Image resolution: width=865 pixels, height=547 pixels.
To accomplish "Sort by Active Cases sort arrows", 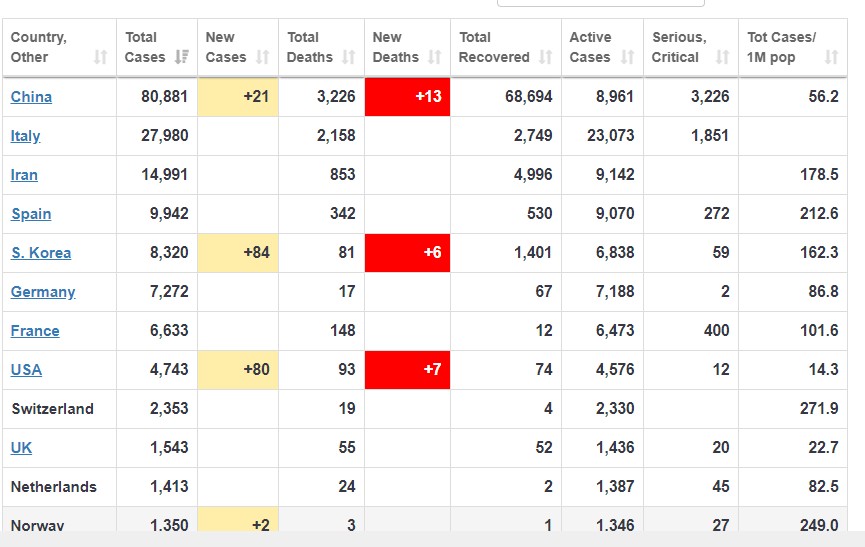I will pos(627,57).
